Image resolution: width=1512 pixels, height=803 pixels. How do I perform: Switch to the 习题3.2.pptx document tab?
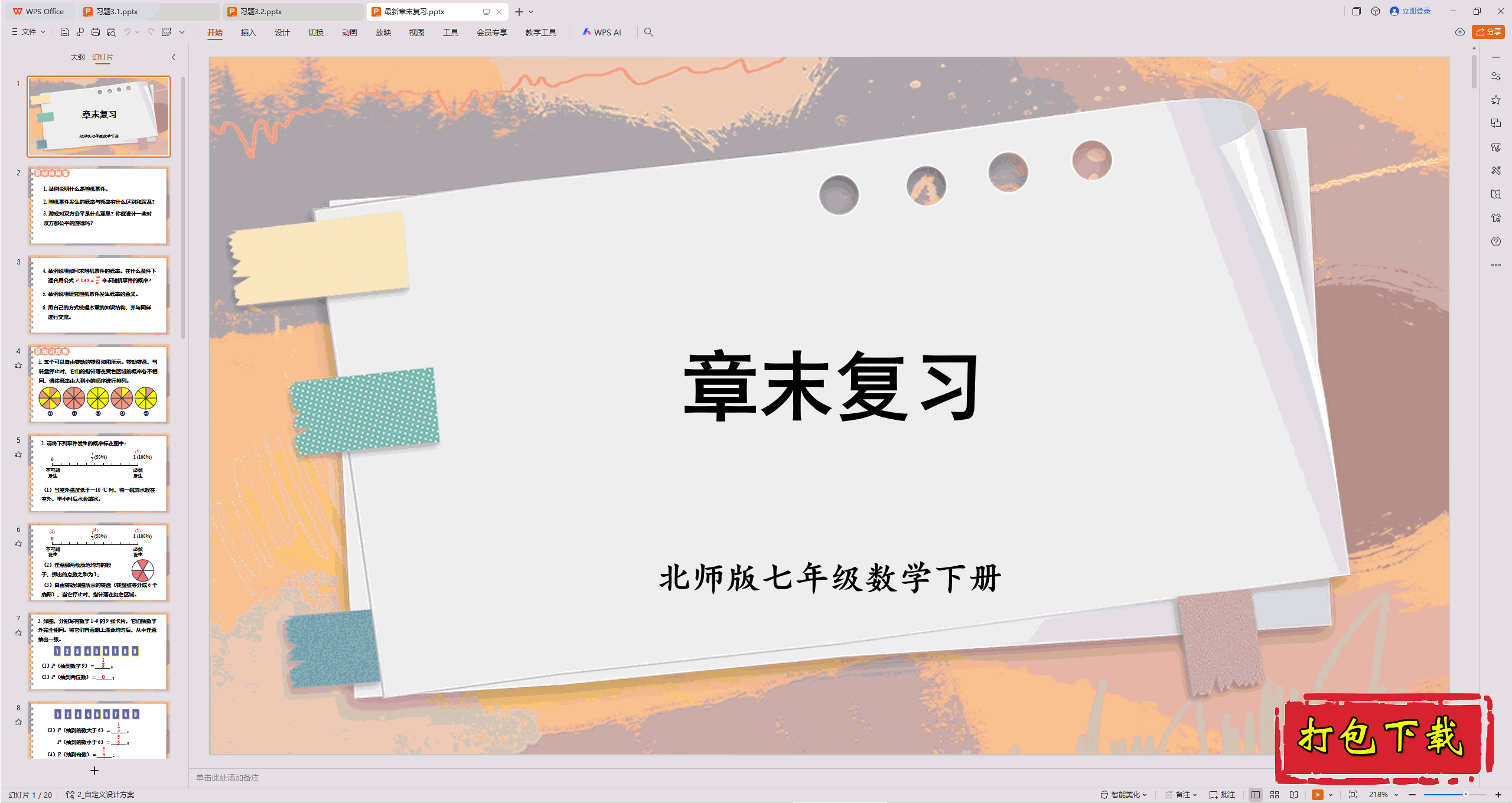[294, 11]
